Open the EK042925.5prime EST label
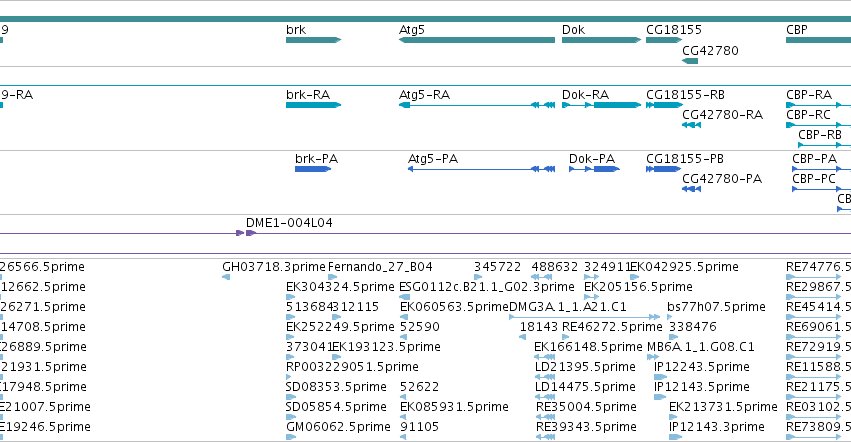The height and width of the screenshot is (442, 851). (684, 267)
